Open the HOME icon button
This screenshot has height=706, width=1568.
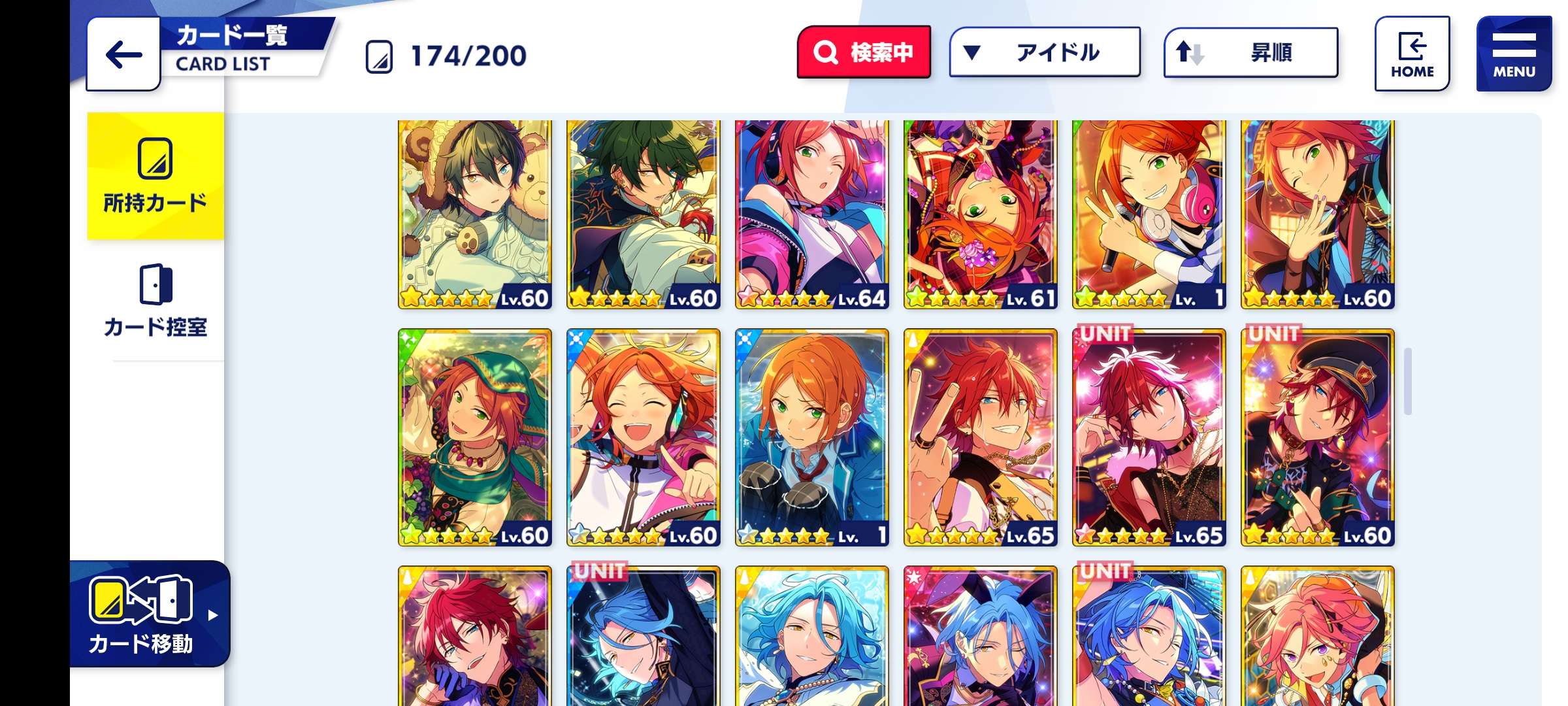(1412, 54)
